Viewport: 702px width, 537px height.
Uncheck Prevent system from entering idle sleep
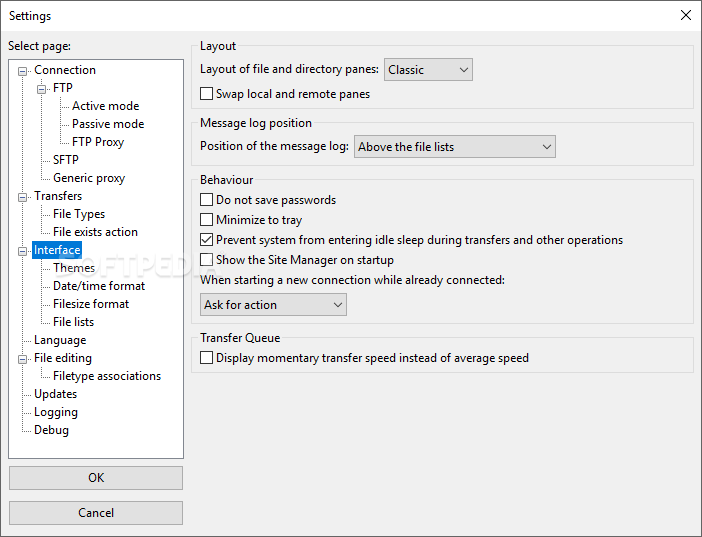207,240
